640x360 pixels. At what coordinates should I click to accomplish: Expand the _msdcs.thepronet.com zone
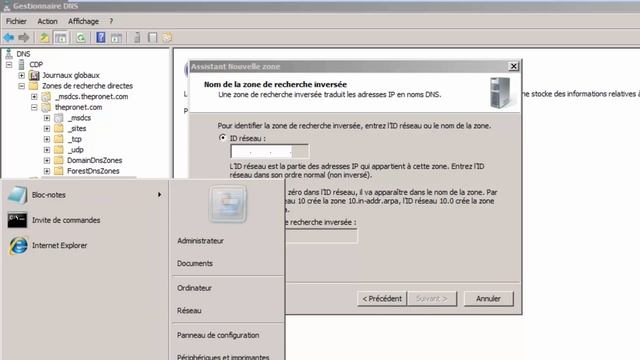click(x=34, y=97)
